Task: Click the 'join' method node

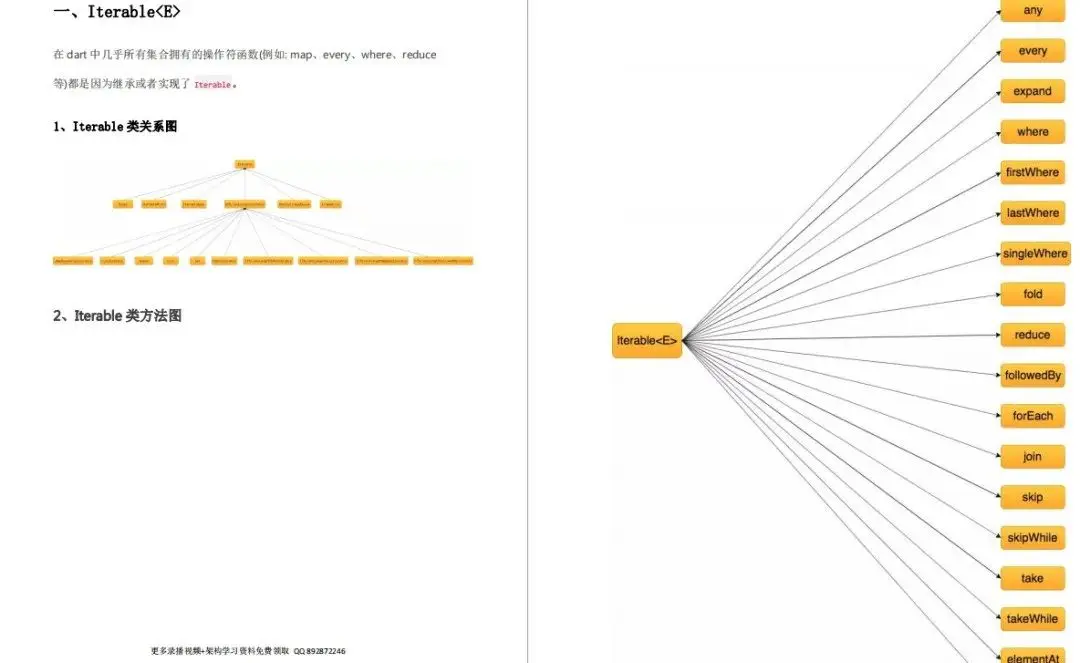Action: [x=1032, y=457]
